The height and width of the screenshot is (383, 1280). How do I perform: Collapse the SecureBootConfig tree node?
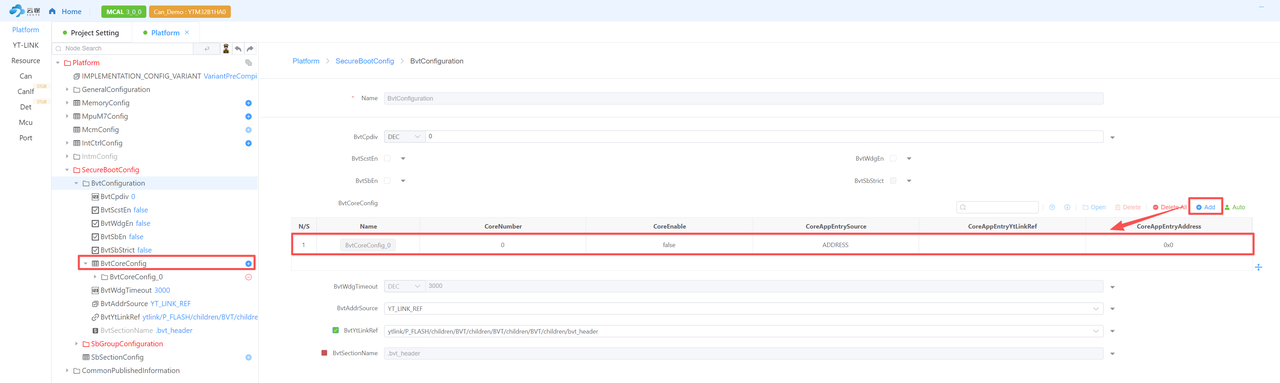coord(67,170)
